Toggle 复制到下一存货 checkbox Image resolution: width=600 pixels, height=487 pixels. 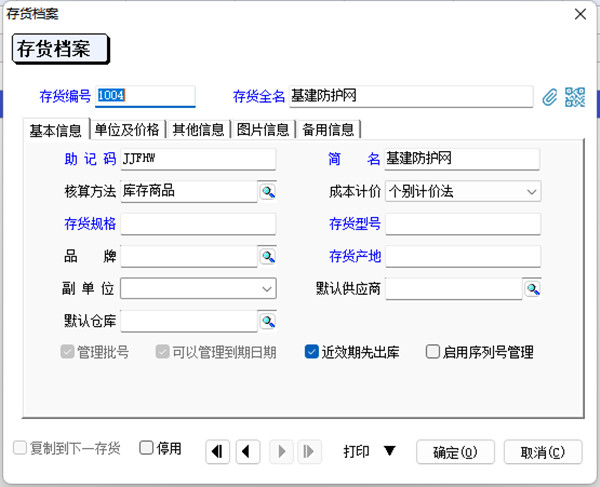click(x=20, y=448)
